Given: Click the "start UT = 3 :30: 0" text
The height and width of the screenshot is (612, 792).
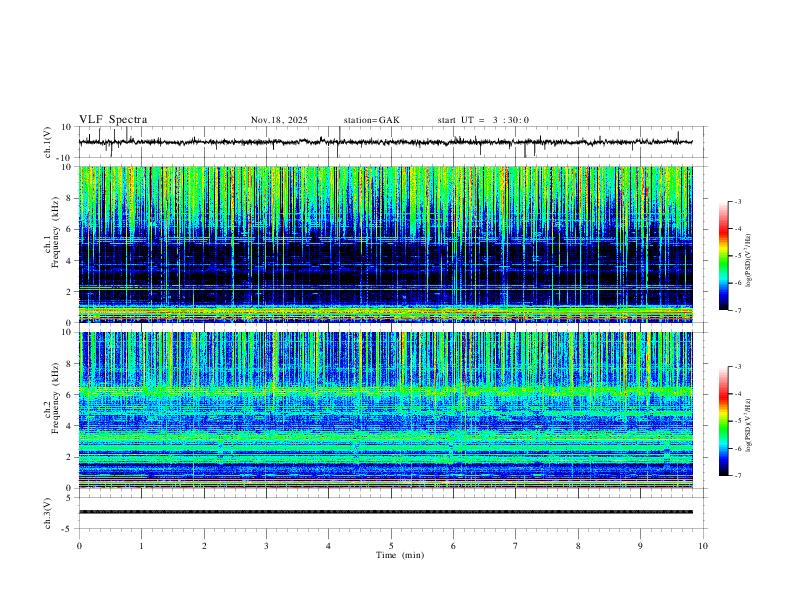Looking at the screenshot, I should tap(483, 120).
